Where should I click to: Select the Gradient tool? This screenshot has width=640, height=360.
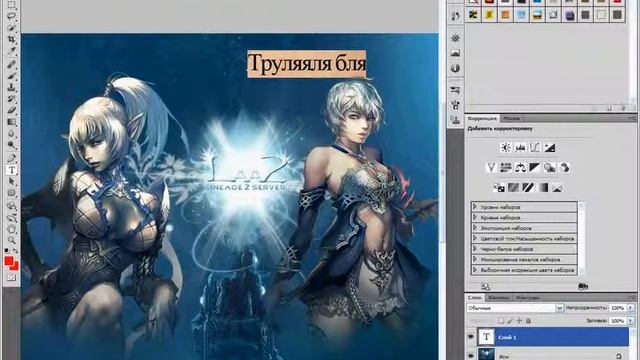11,122
